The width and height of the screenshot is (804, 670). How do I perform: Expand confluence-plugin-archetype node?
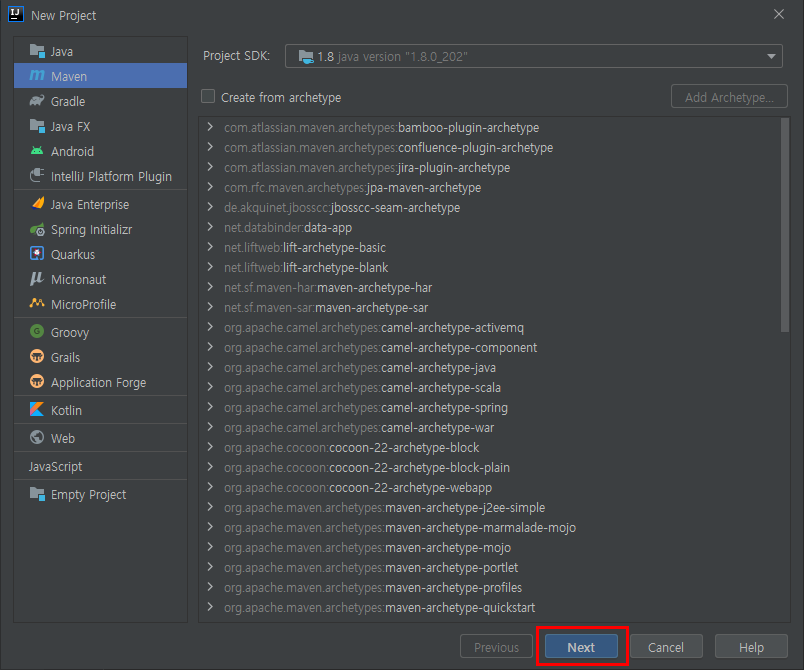pyautogui.click(x=210, y=147)
